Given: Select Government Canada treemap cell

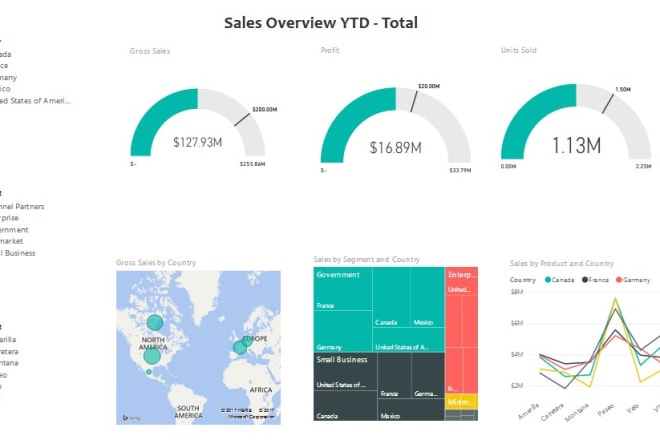Looking at the screenshot, I should click(391, 297).
